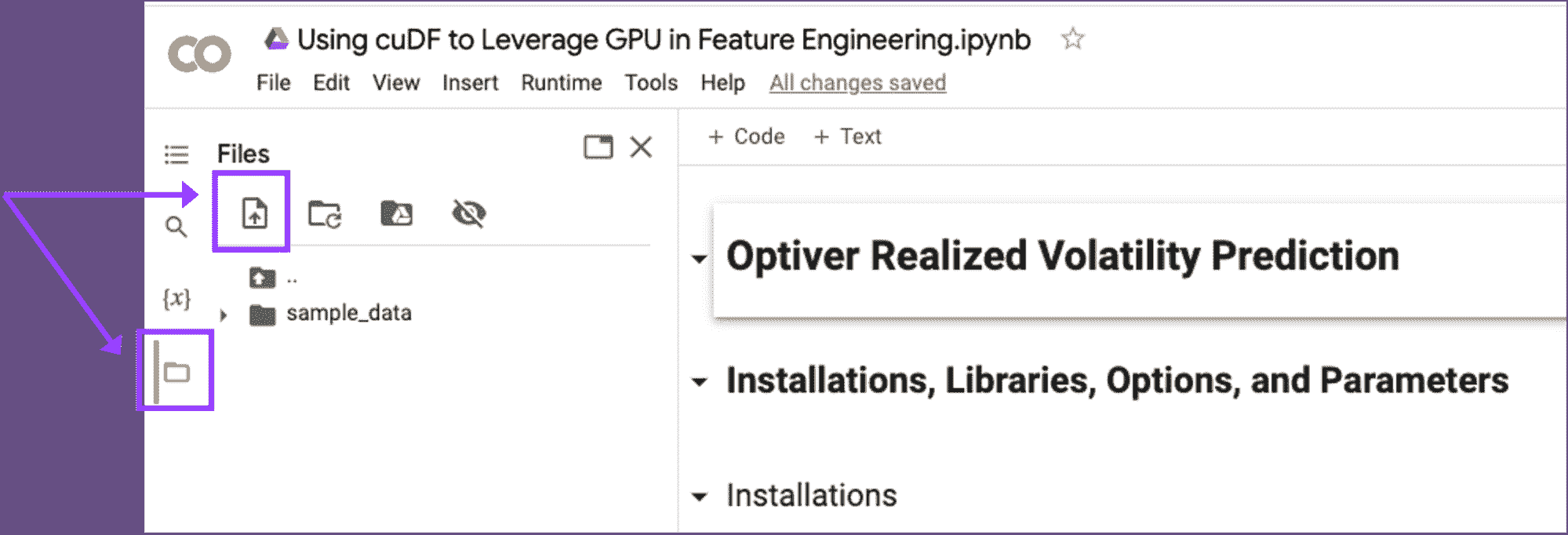Viewport: 1568px width, 535px height.
Task: Open the table of contents sidebar icon
Action: click(x=176, y=154)
